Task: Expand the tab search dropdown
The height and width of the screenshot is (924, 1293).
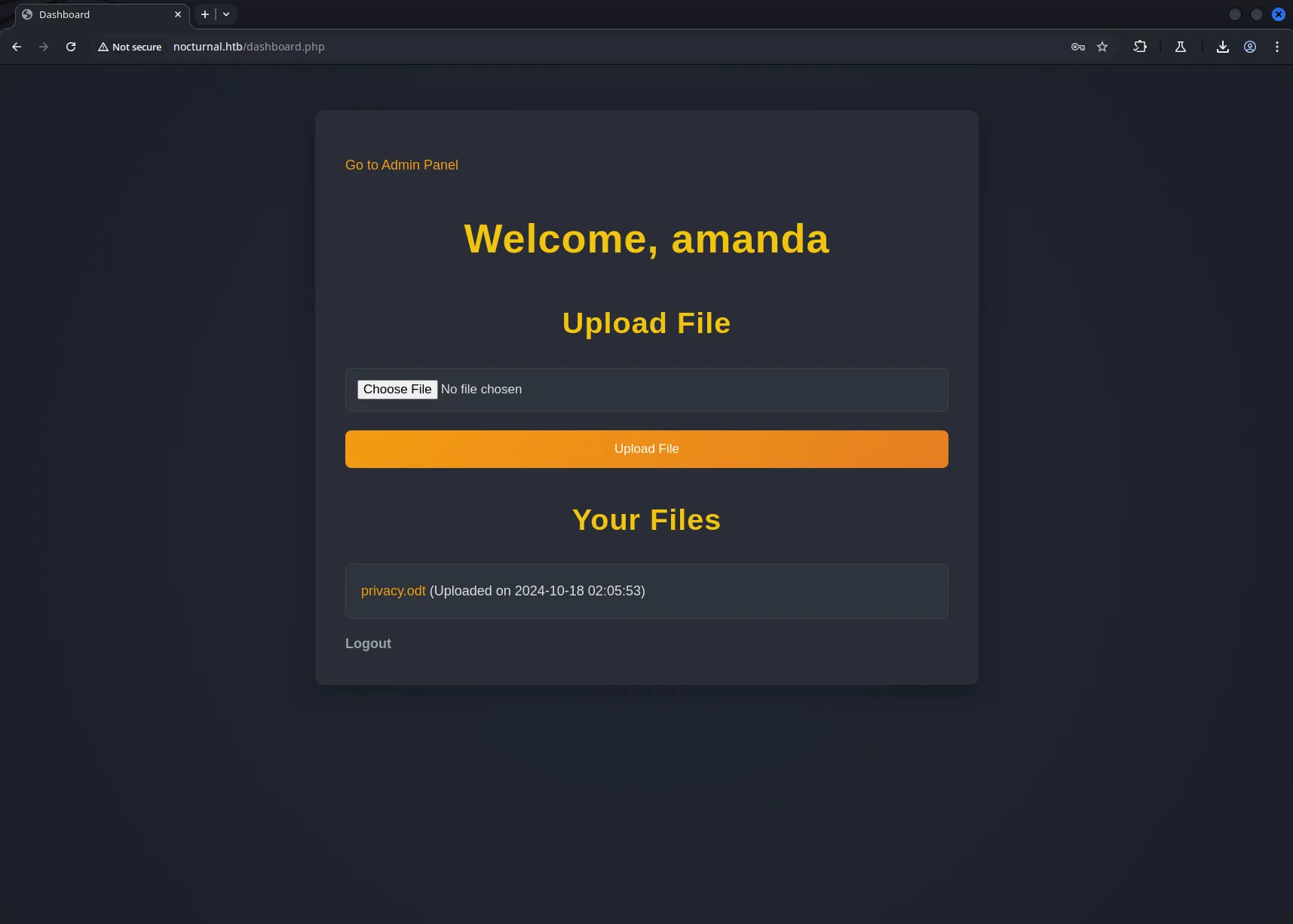Action: click(x=226, y=14)
